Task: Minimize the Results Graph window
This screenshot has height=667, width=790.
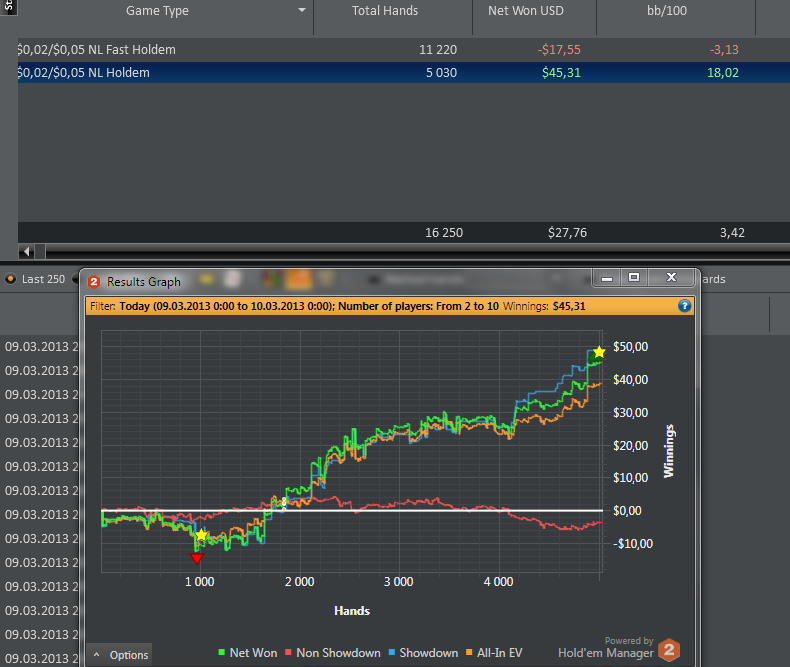Action: pyautogui.click(x=607, y=277)
